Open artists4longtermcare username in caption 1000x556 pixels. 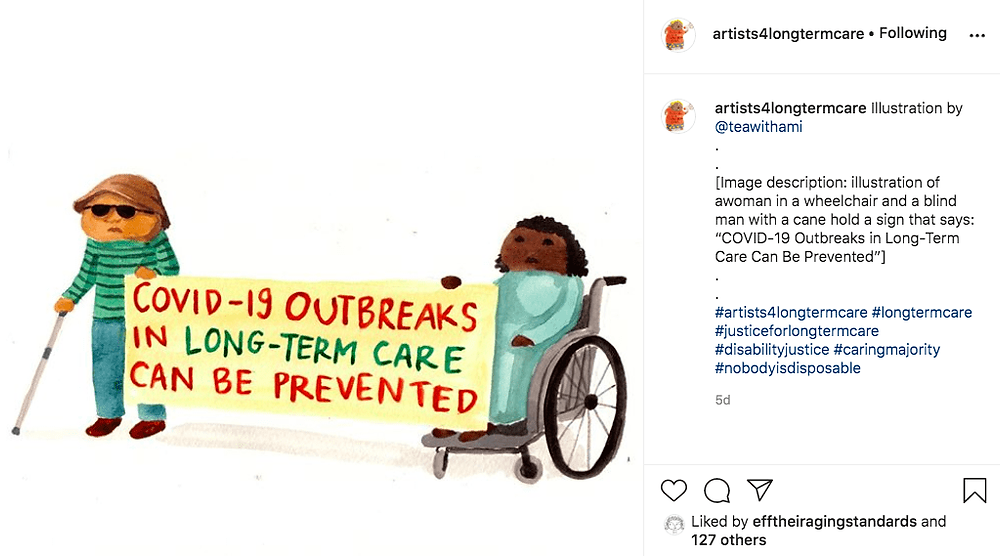pyautogui.click(x=790, y=108)
